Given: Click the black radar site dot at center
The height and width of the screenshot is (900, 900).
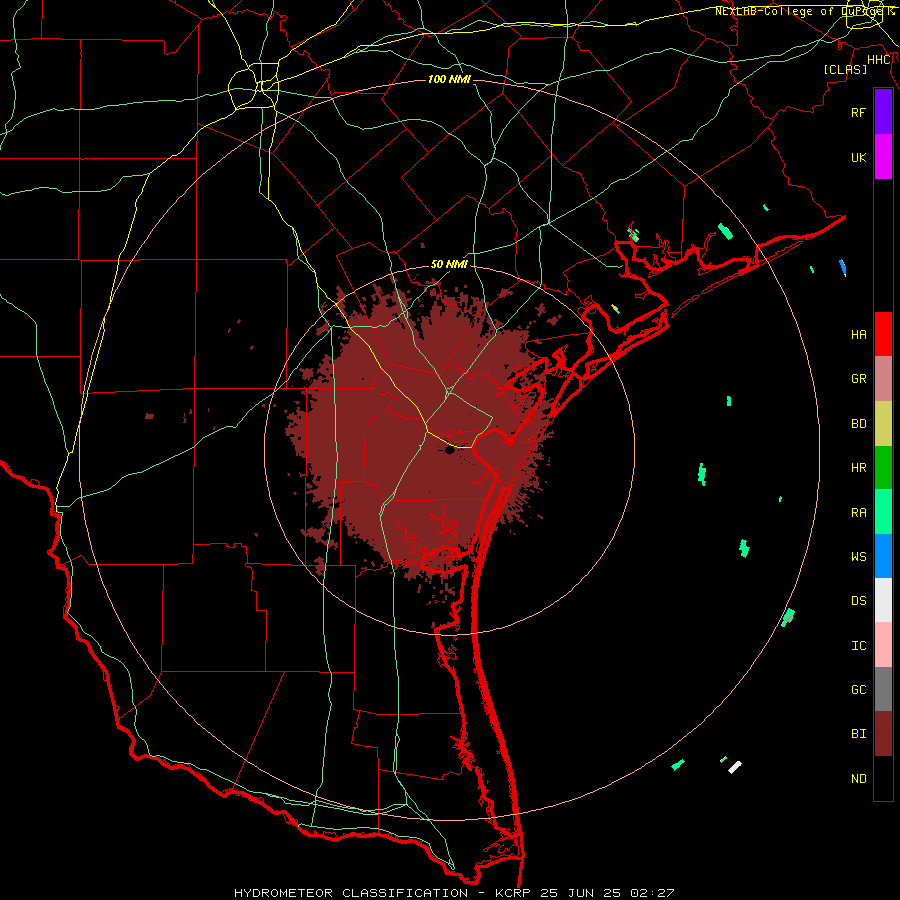Looking at the screenshot, I should tap(449, 451).
